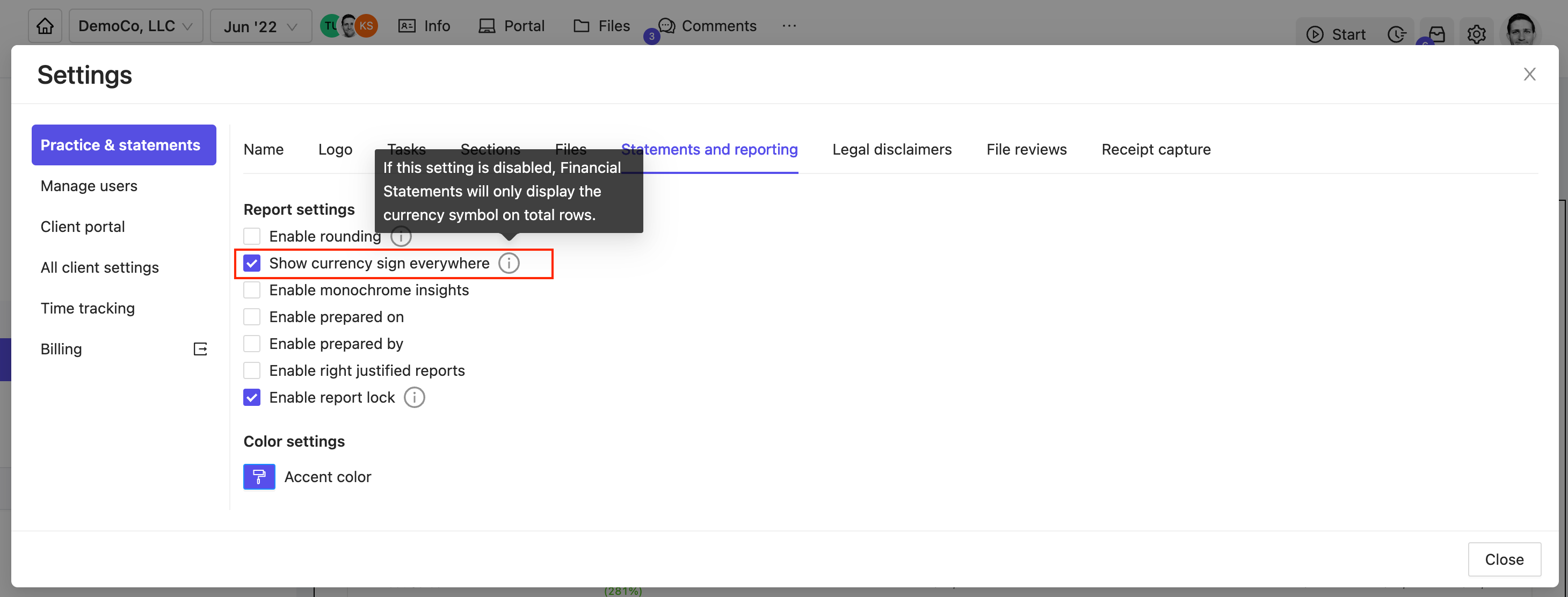Open the Info panel icon
The height and width of the screenshot is (597, 1568).
406,26
